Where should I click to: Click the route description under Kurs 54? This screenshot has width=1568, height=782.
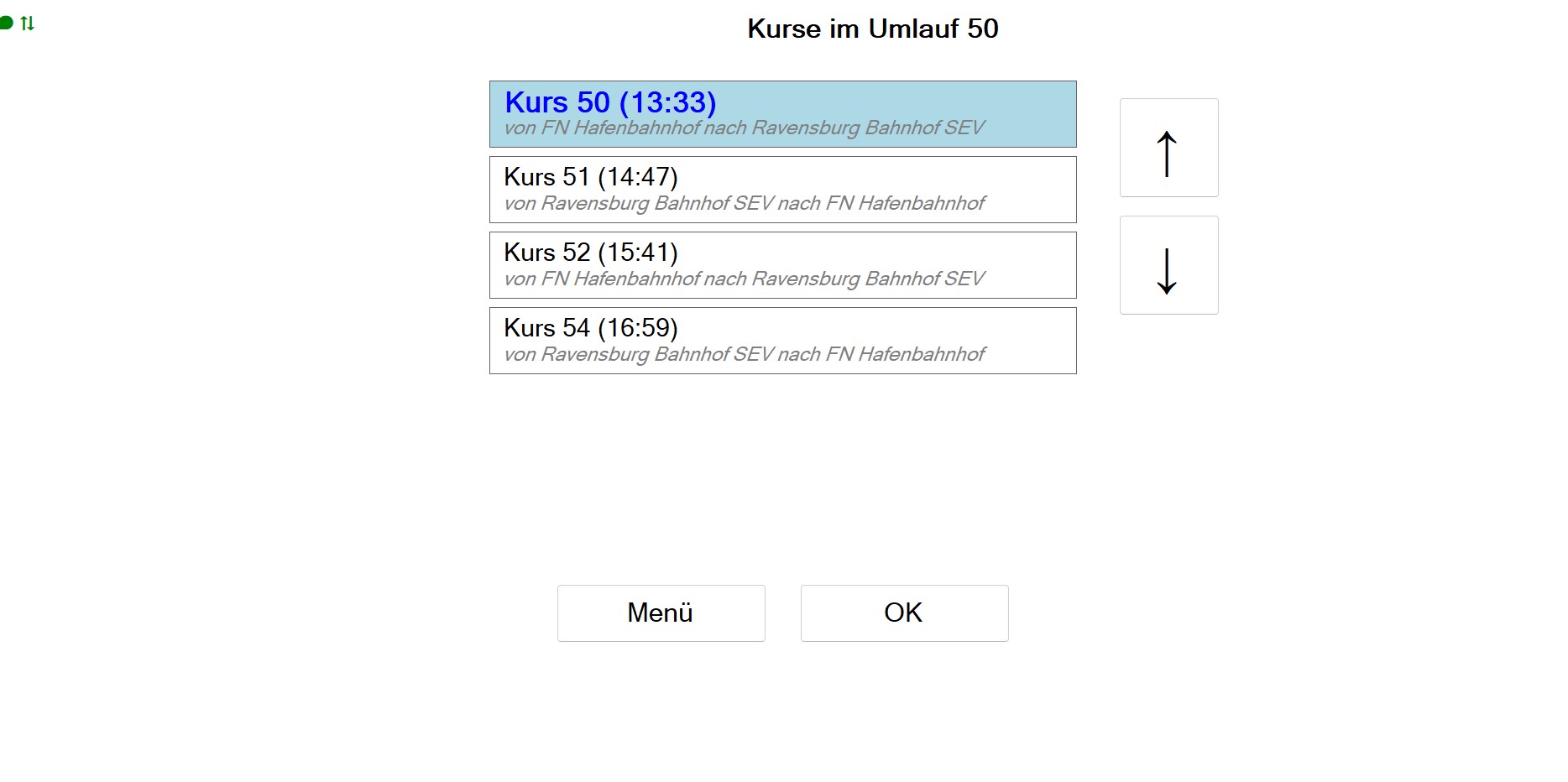[x=744, y=354]
